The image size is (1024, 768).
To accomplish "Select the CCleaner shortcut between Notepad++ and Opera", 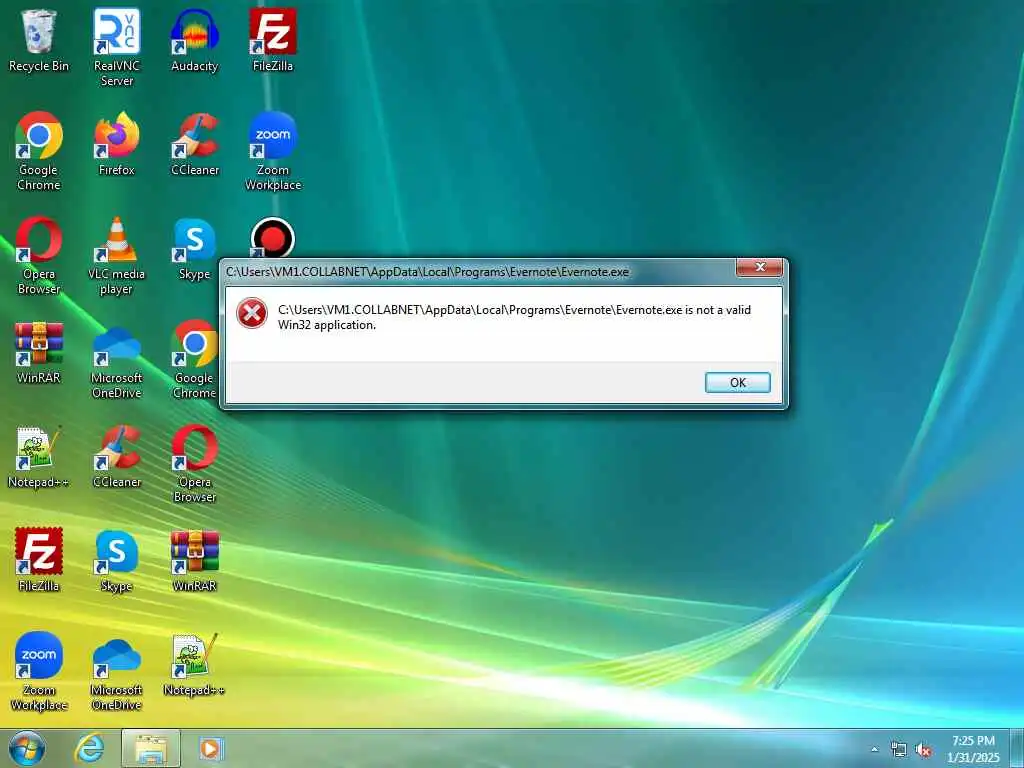I will [x=117, y=456].
